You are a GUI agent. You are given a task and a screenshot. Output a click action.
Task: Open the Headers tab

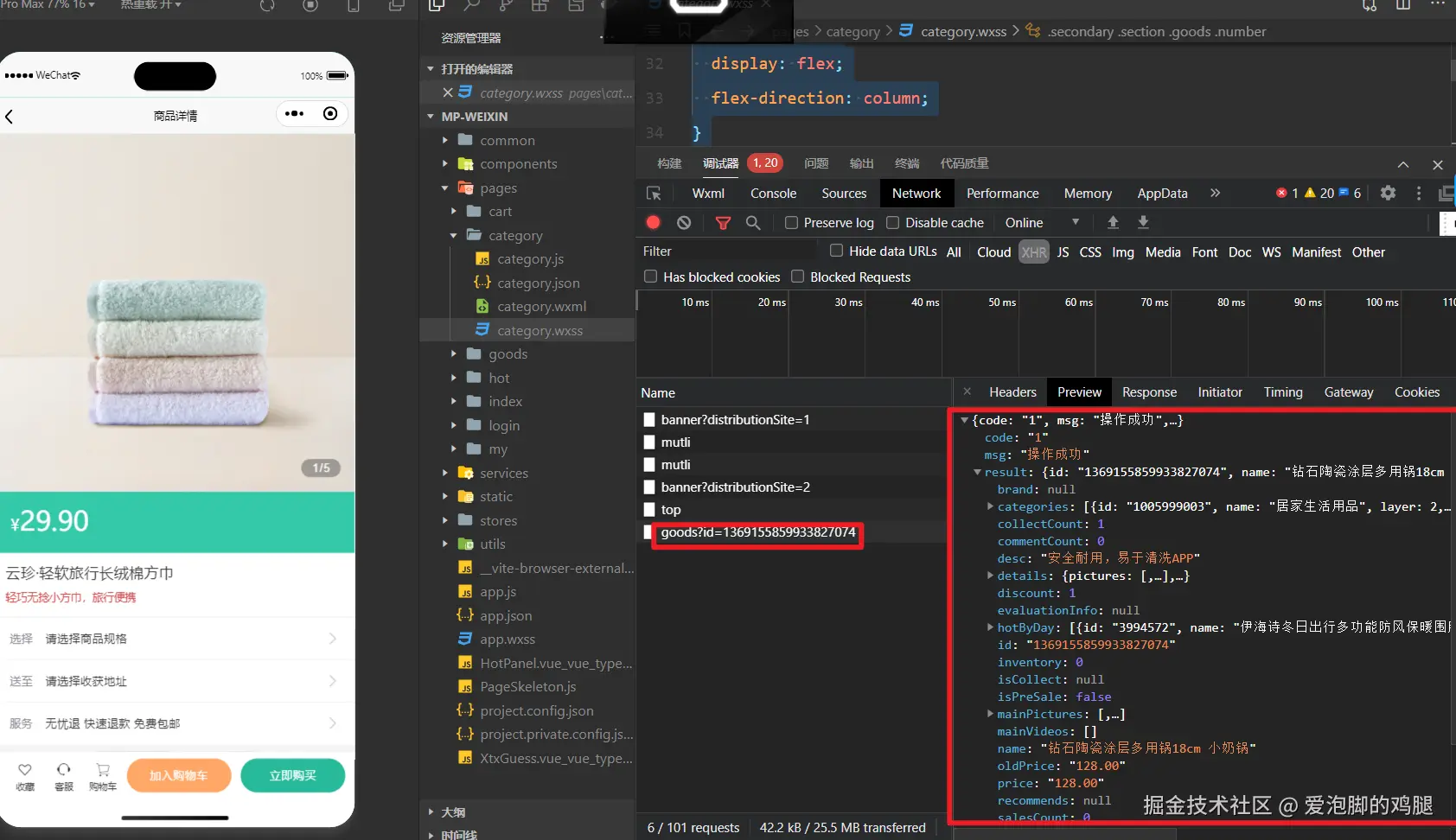point(1012,392)
